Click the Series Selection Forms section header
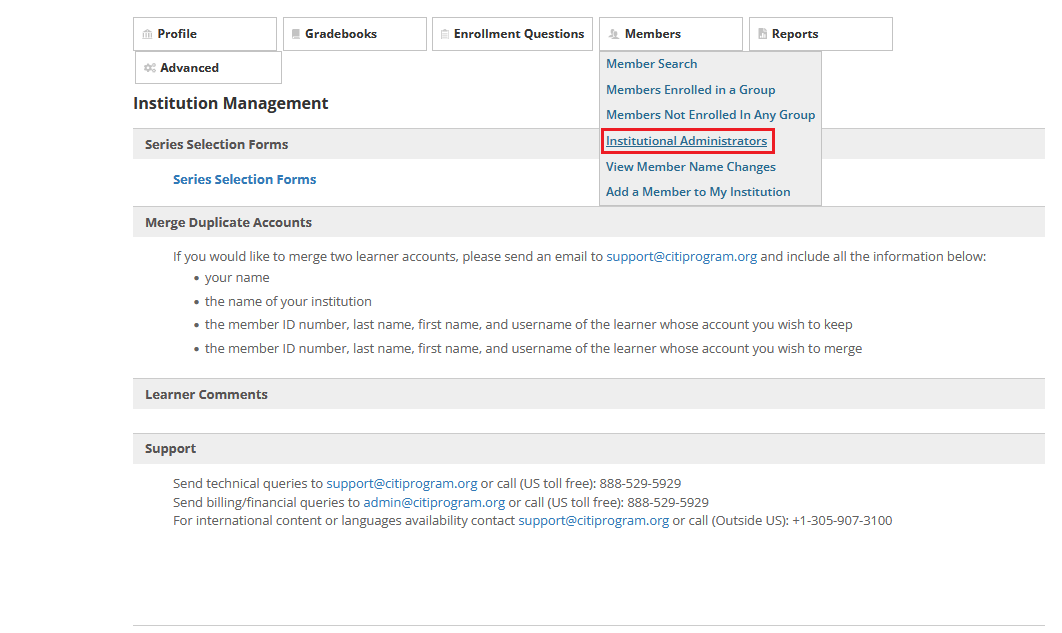The image size is (1062, 633). [x=589, y=144]
